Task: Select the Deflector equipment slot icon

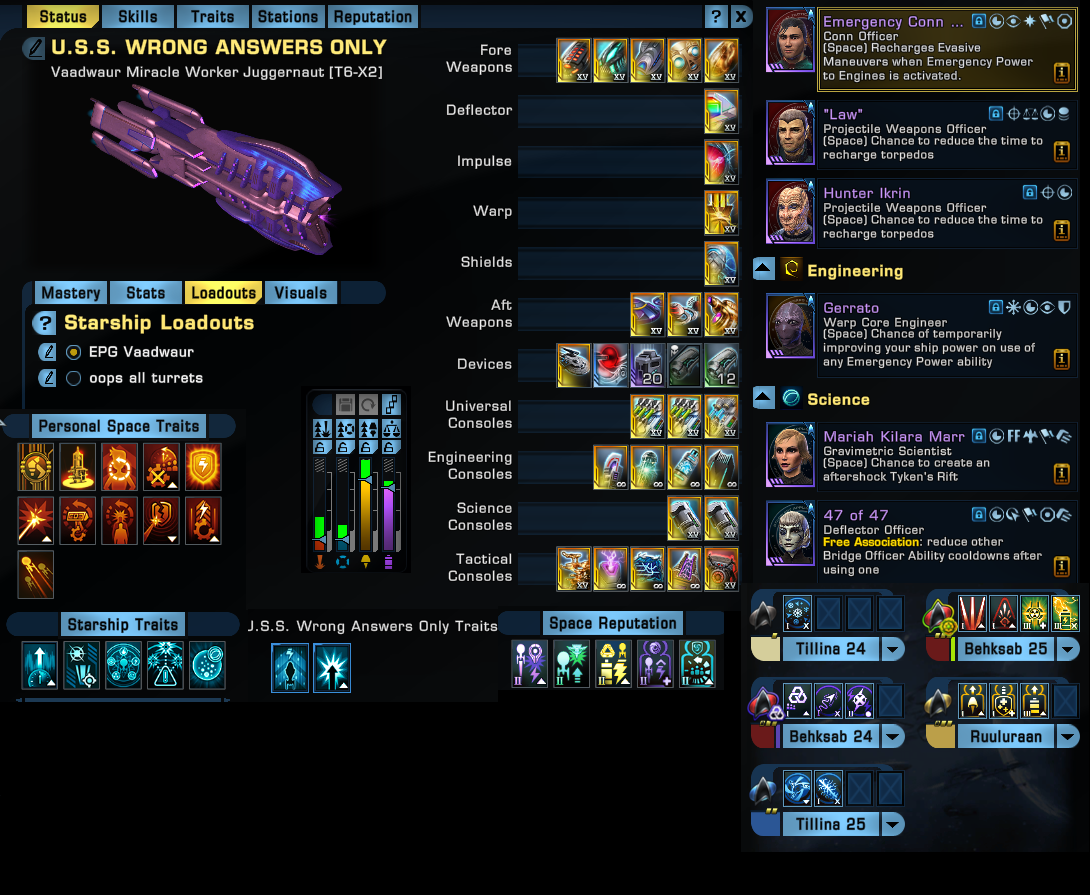Action: coord(721,111)
